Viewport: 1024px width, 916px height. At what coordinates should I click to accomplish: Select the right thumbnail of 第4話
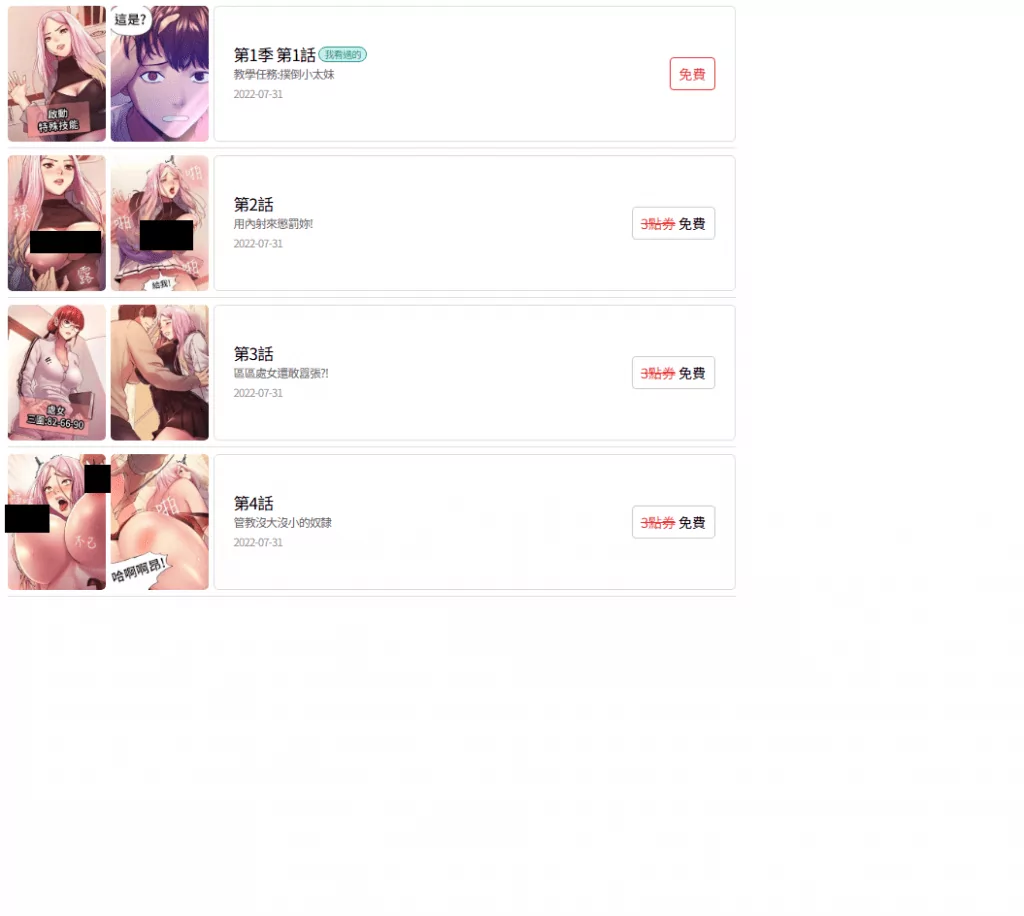(159, 522)
